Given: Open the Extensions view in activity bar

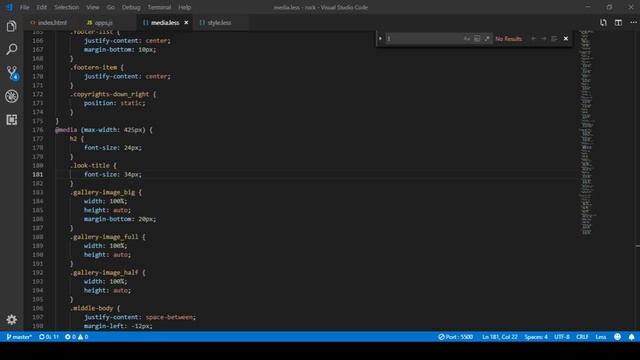Looking at the screenshot, I should click(11, 120).
